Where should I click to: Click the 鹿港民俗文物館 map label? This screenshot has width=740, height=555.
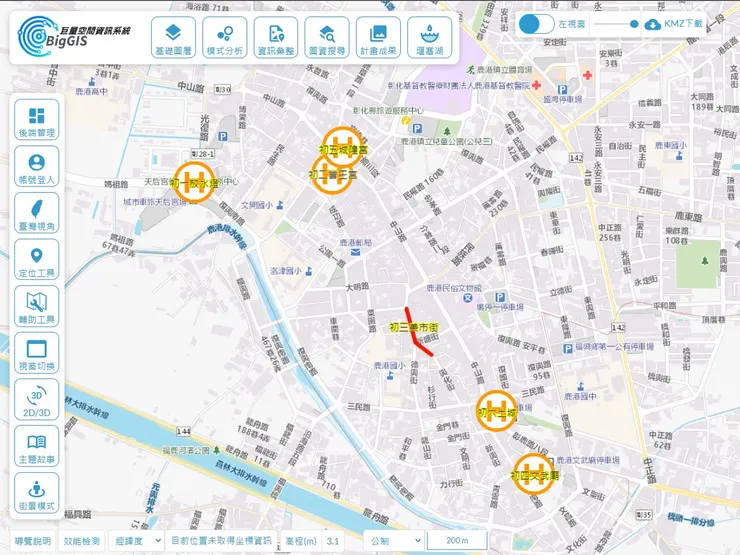[x=454, y=288]
